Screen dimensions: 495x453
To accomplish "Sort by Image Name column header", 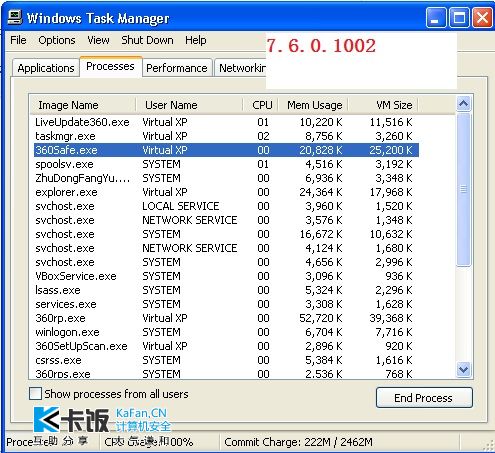I will (83, 105).
